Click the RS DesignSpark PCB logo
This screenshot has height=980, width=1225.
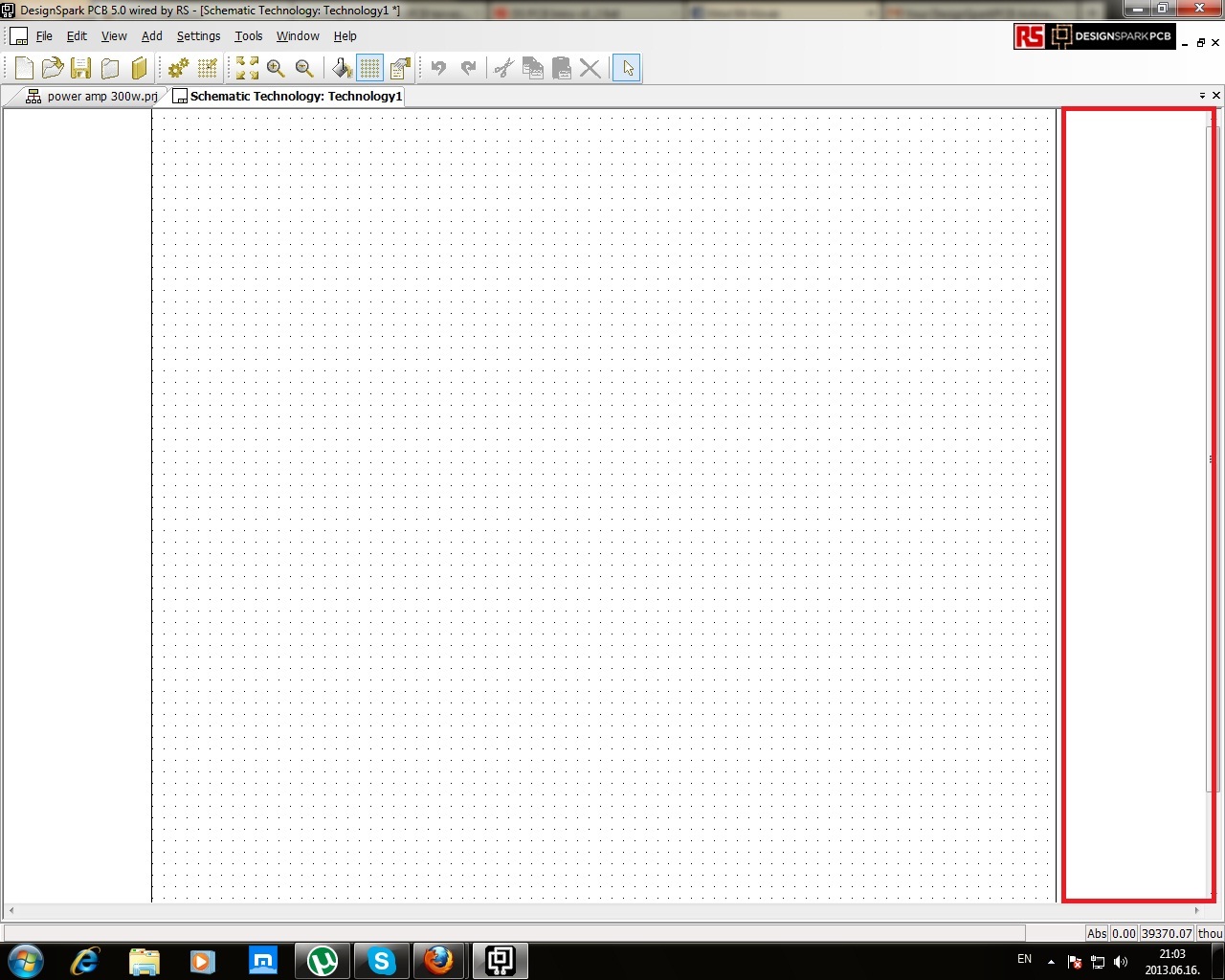pyautogui.click(x=1095, y=36)
